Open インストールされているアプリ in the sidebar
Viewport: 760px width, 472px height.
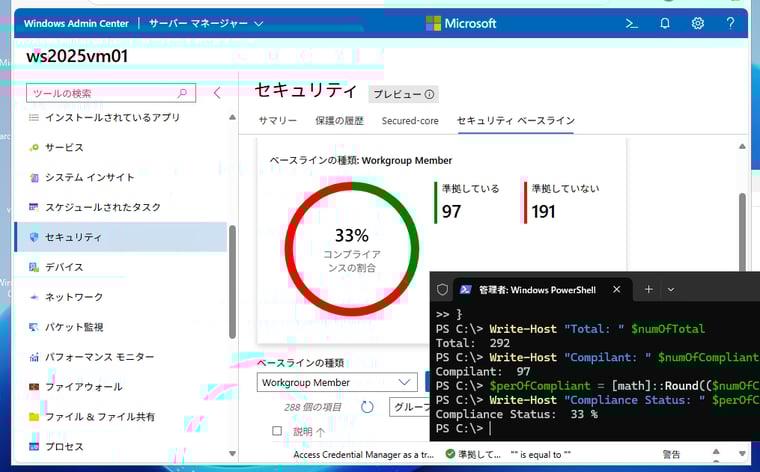coord(121,117)
